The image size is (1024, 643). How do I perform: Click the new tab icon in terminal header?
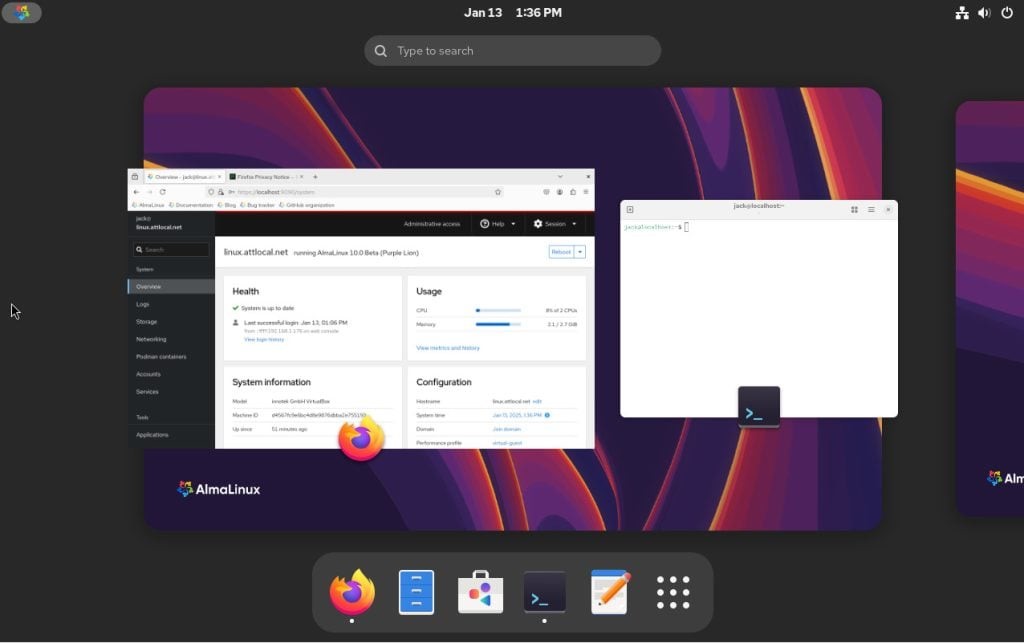pyautogui.click(x=630, y=209)
